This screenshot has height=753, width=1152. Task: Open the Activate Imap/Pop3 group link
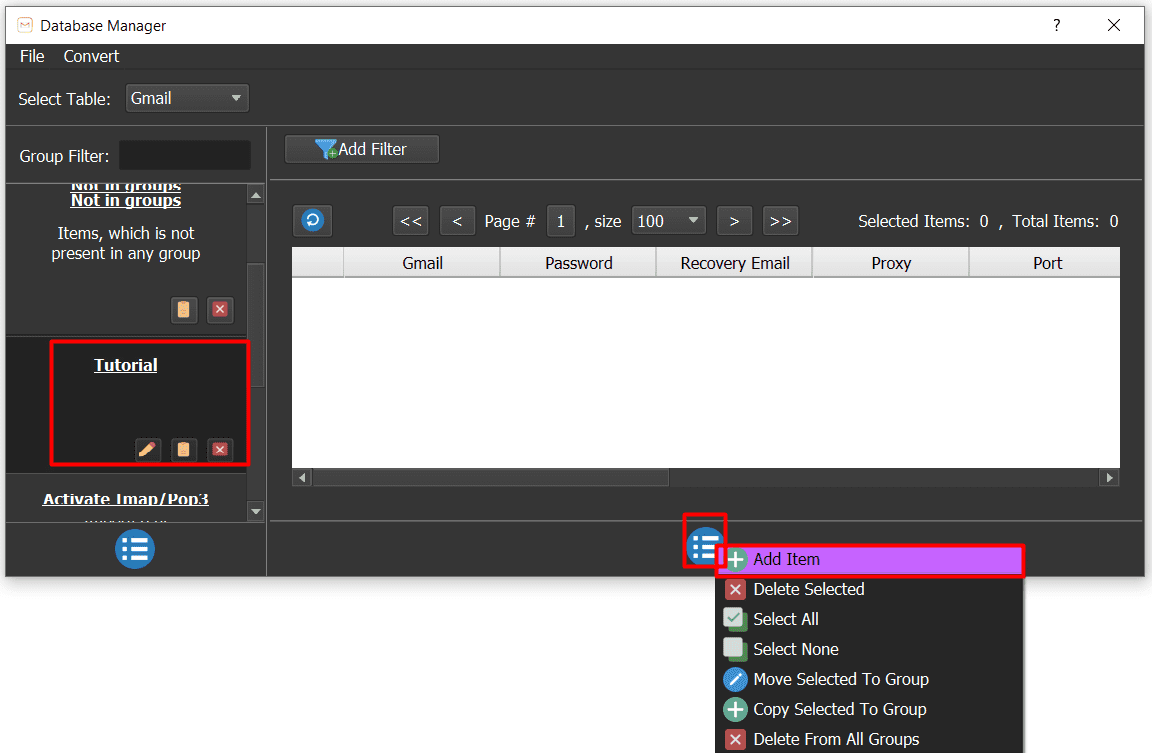click(x=126, y=499)
